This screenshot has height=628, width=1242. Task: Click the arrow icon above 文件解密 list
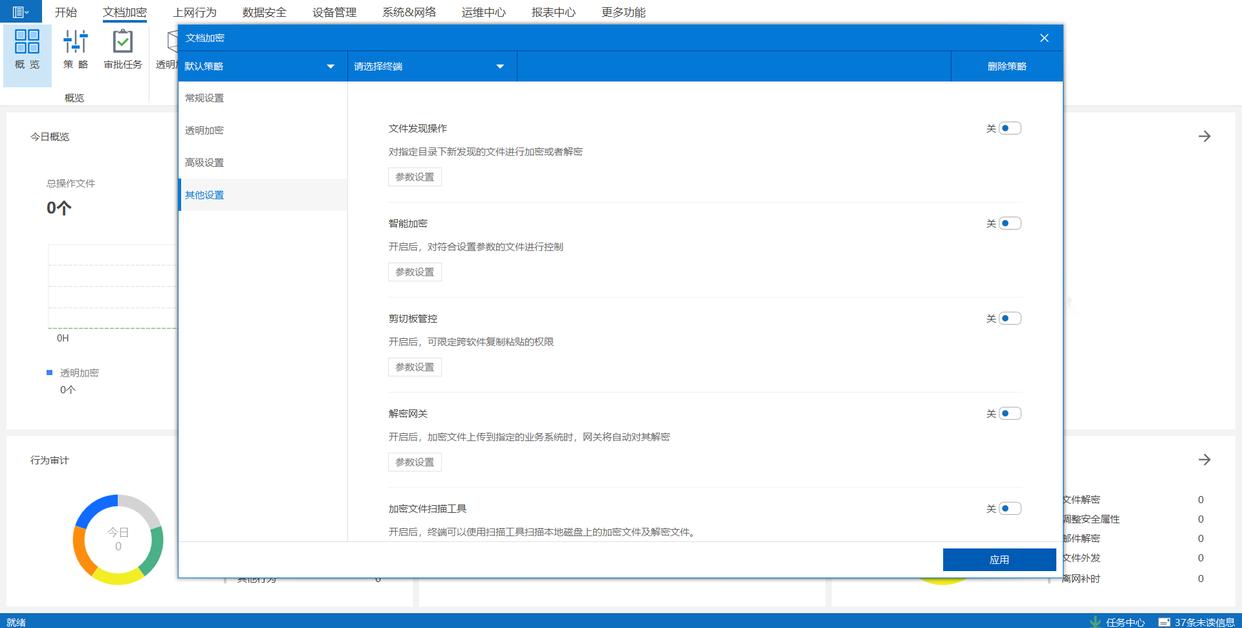click(1204, 460)
